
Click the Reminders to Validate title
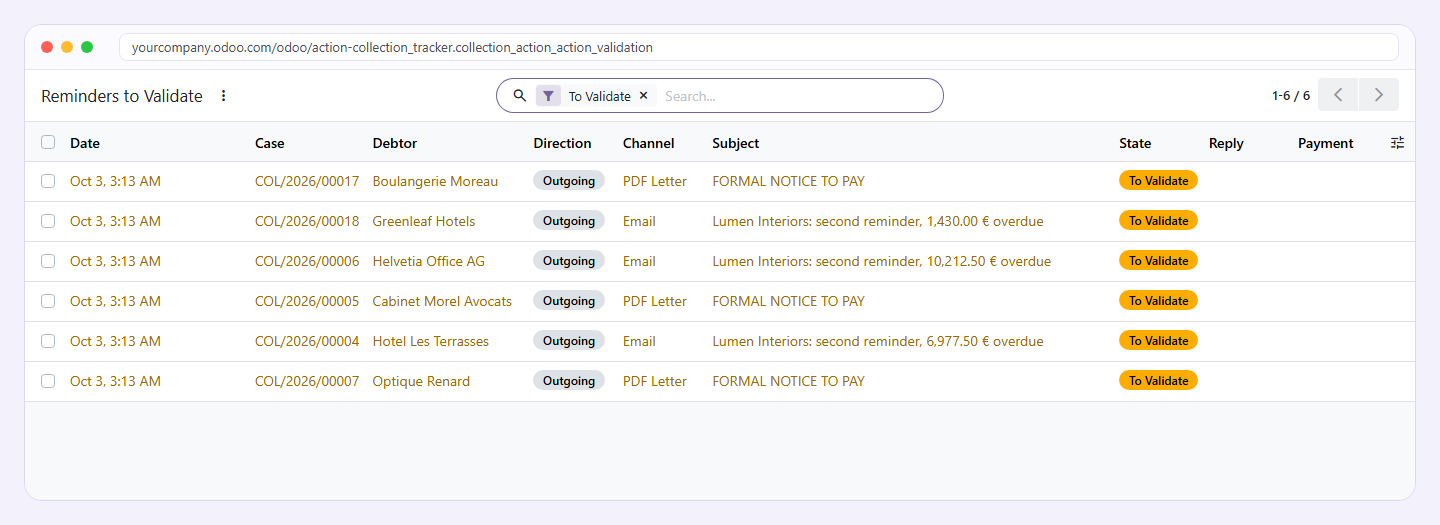point(122,96)
